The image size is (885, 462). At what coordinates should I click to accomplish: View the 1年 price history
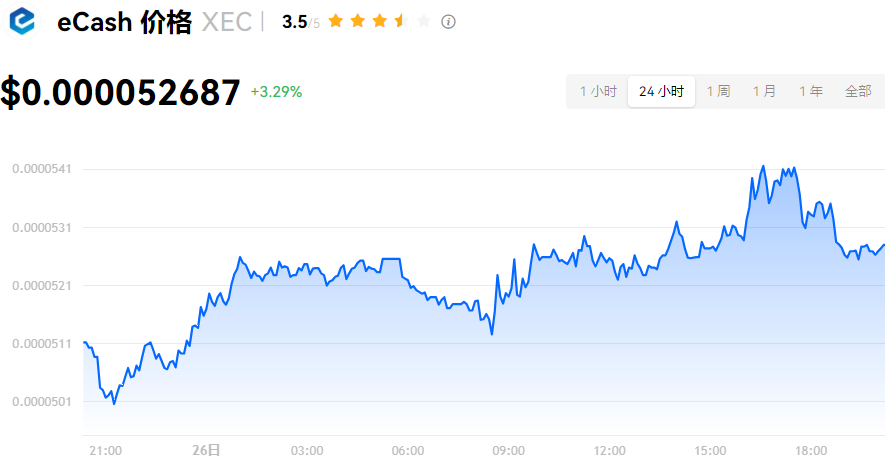coord(811,91)
